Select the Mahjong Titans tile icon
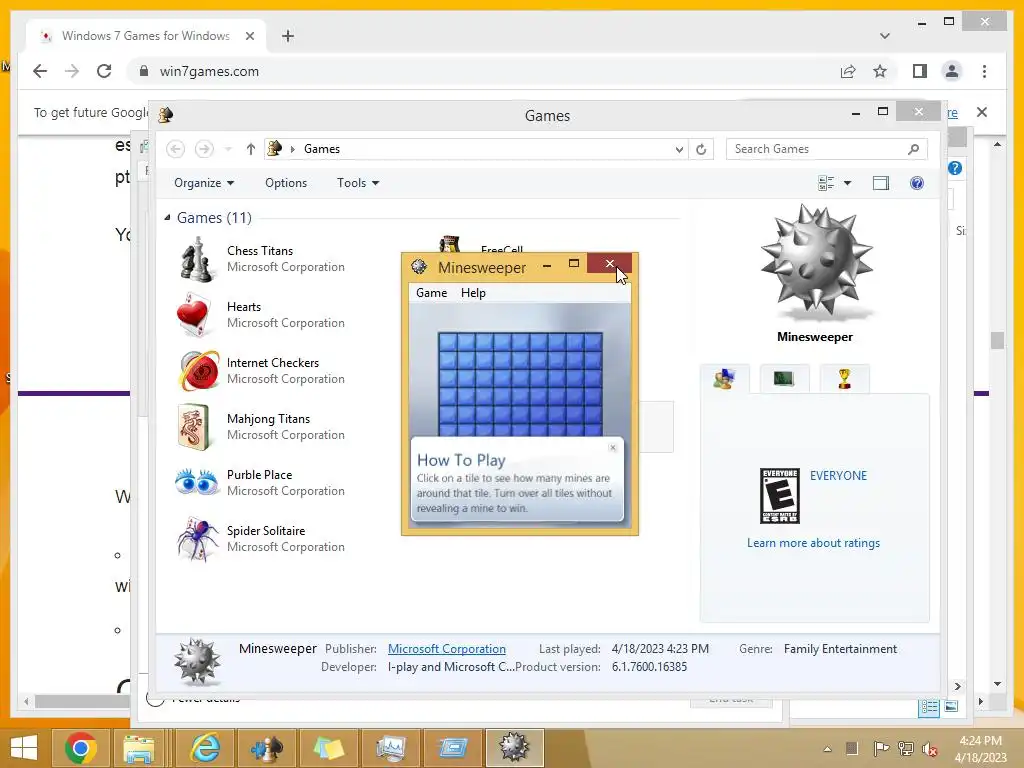The height and width of the screenshot is (768, 1024). [194, 427]
